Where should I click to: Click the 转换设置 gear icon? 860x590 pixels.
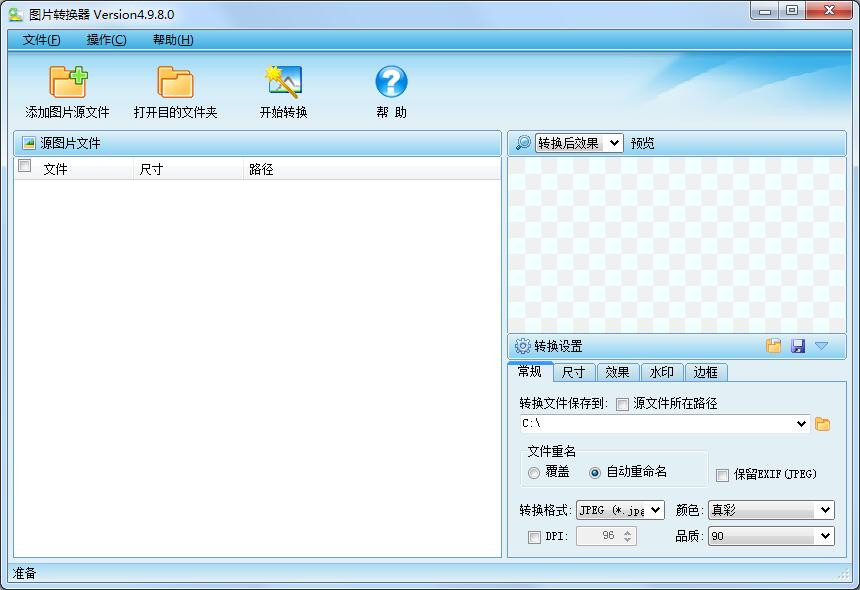[x=523, y=346]
